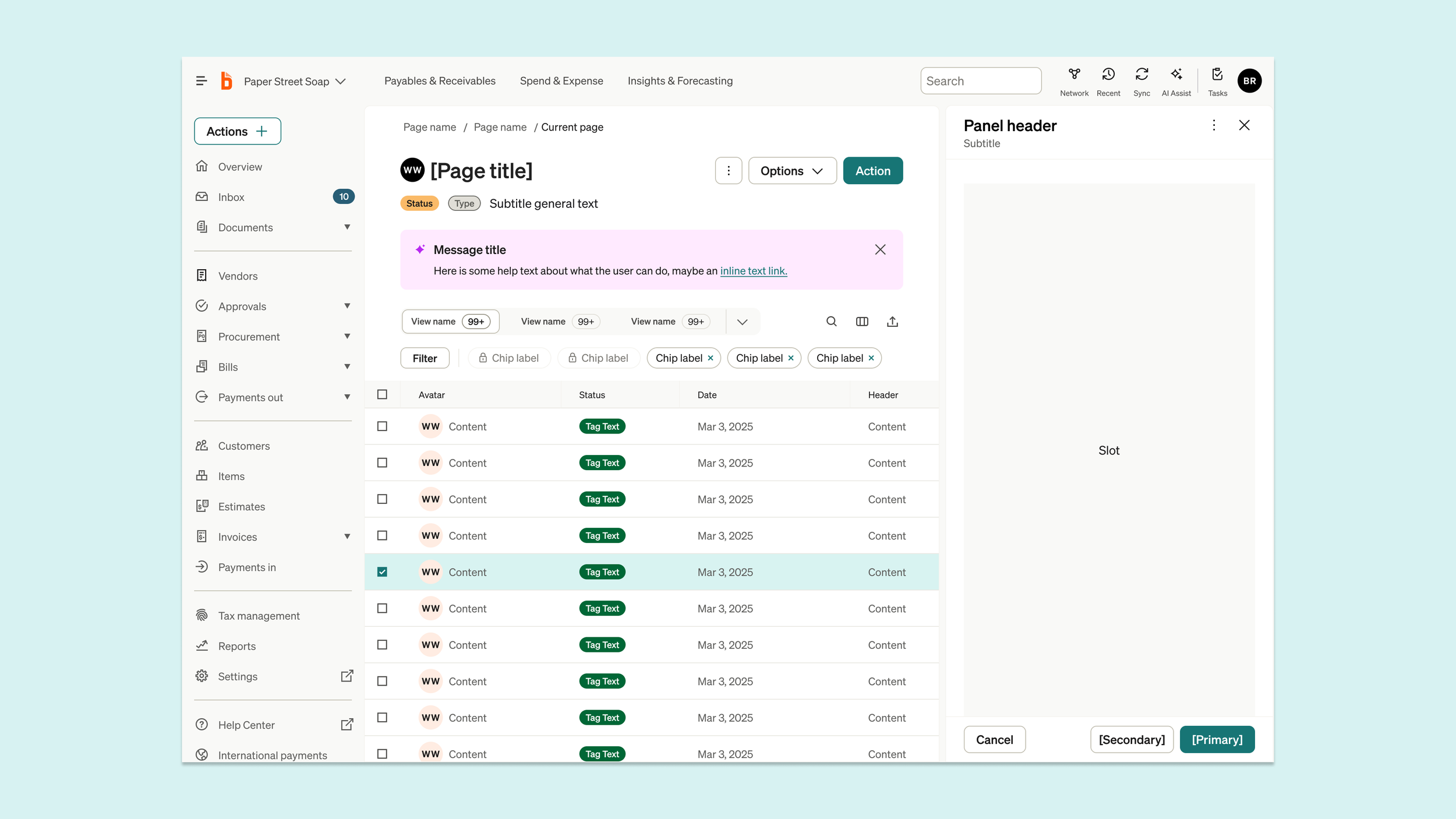The height and width of the screenshot is (819, 1456).
Task: Open Payables & Receivables menu
Action: click(x=440, y=81)
